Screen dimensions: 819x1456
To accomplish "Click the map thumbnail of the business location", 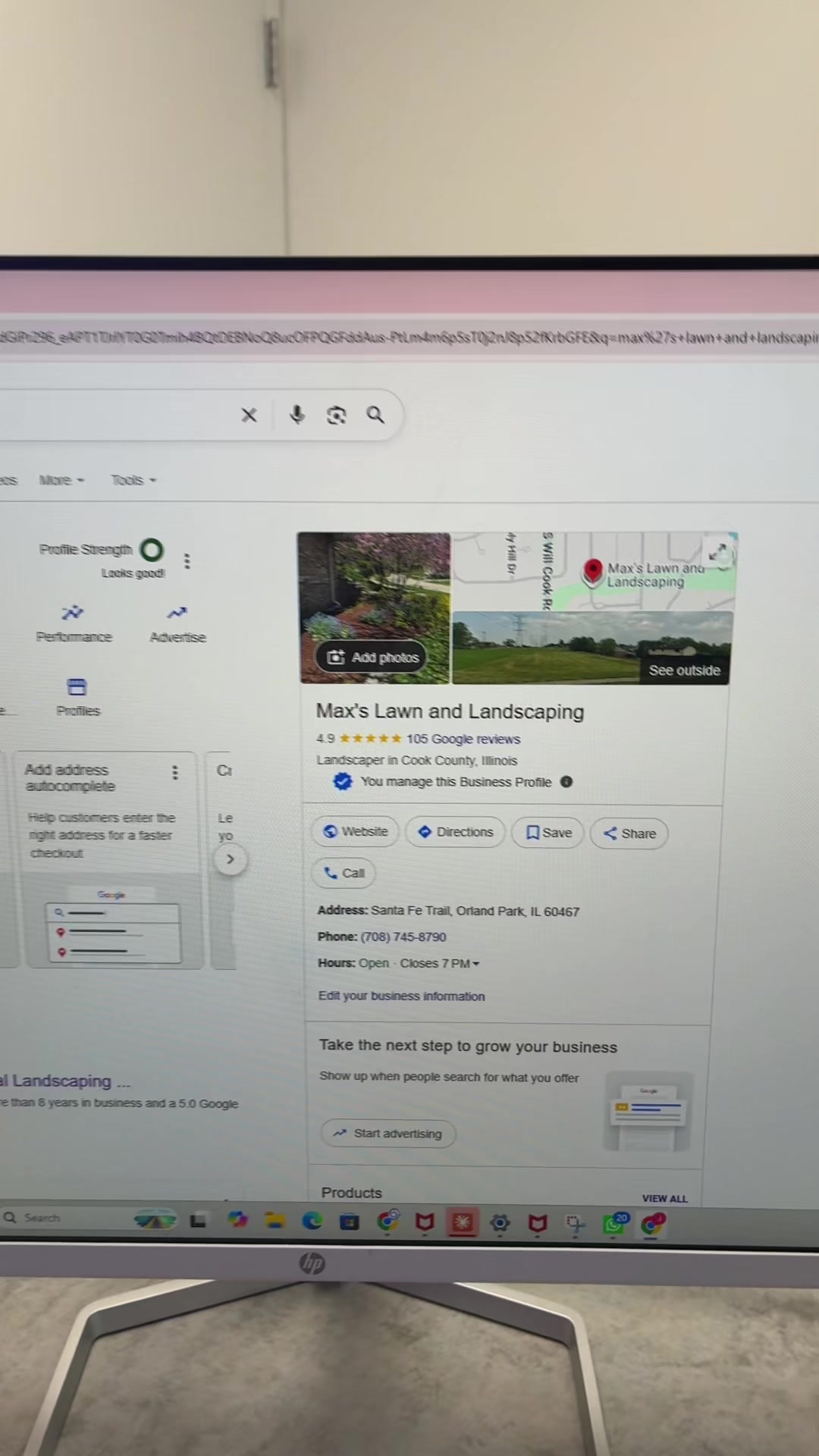I will [594, 571].
